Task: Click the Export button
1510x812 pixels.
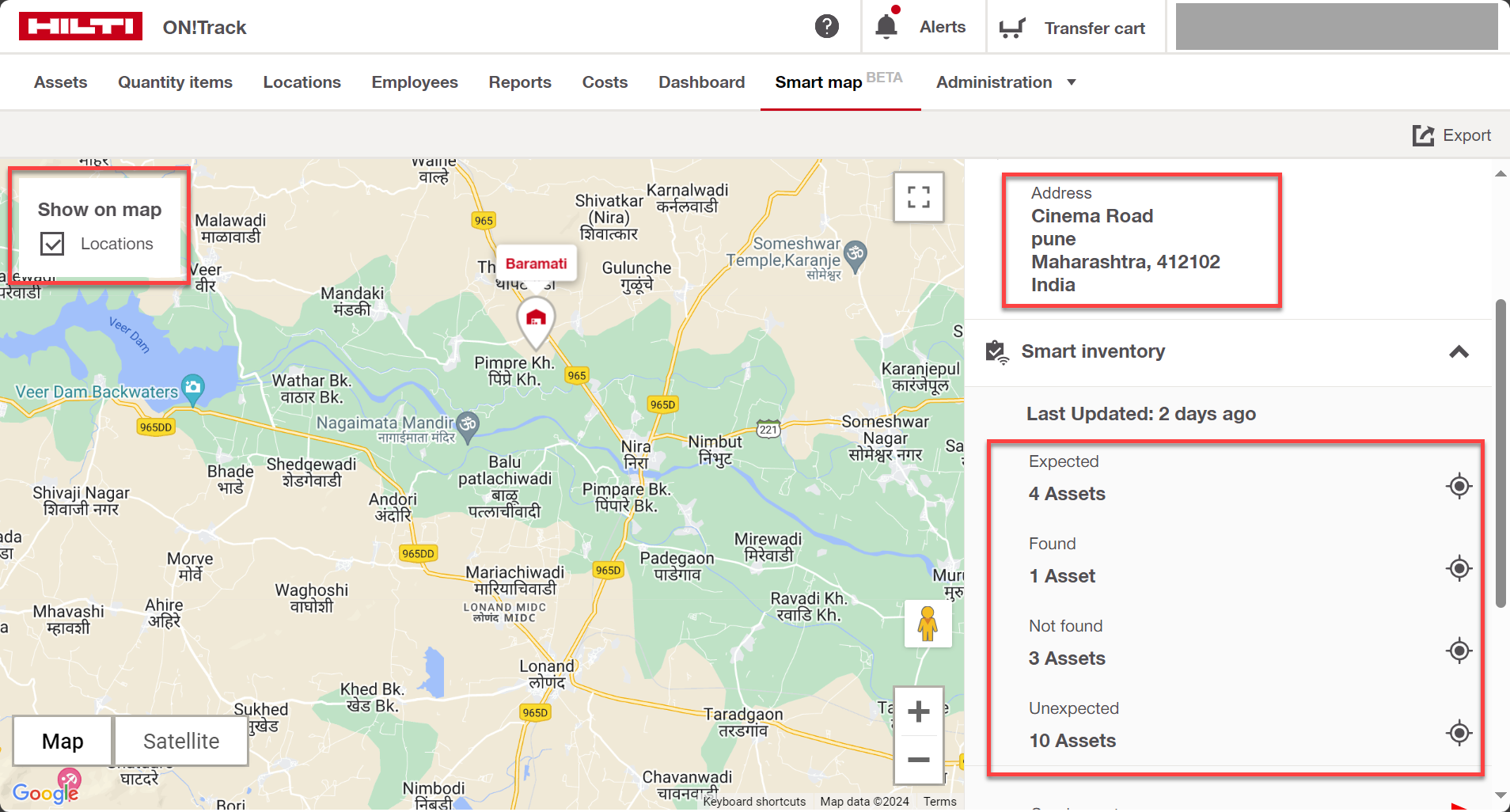Action: click(x=1452, y=135)
